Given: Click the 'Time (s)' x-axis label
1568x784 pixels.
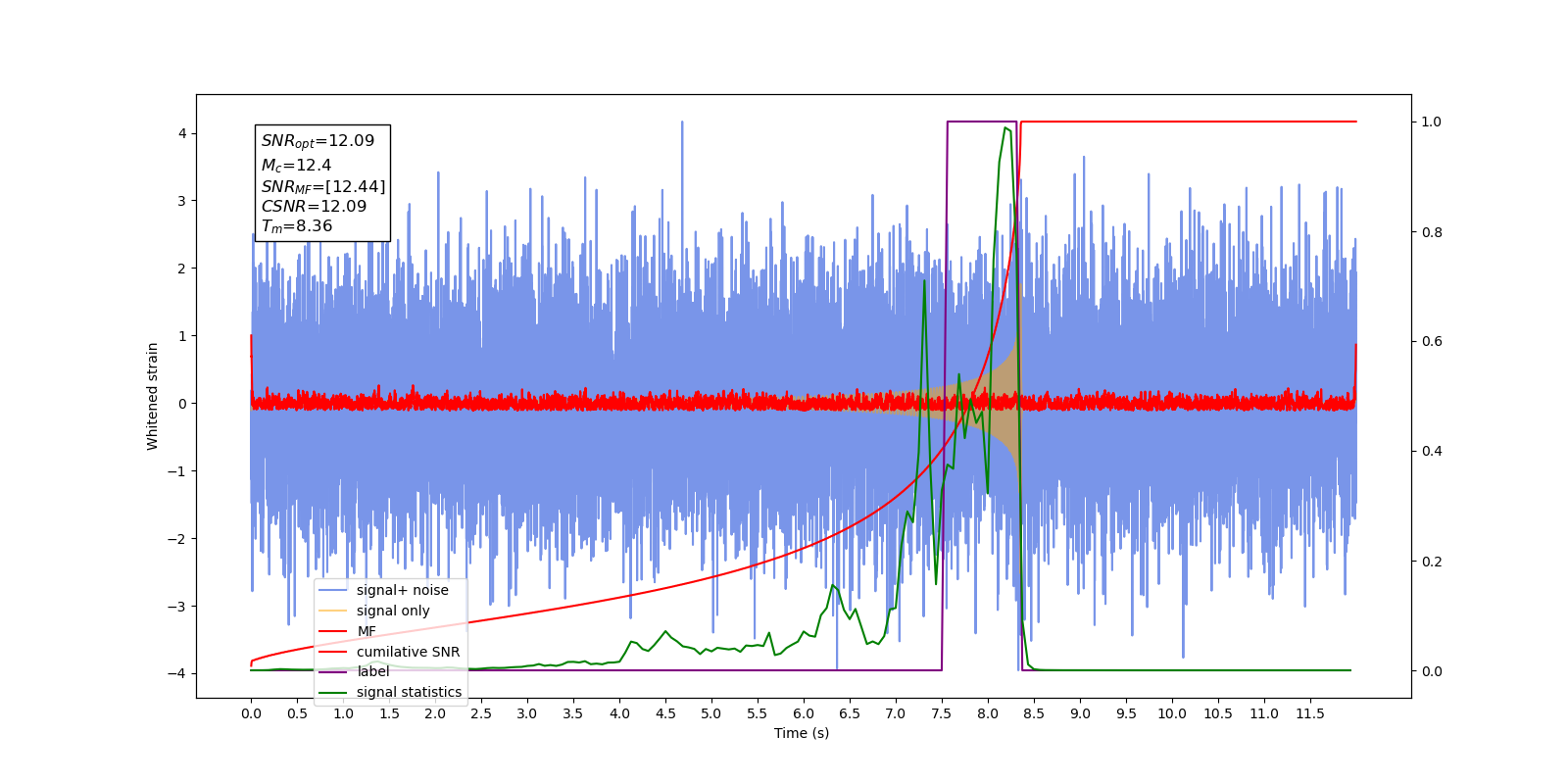Looking at the screenshot, I should click(802, 733).
